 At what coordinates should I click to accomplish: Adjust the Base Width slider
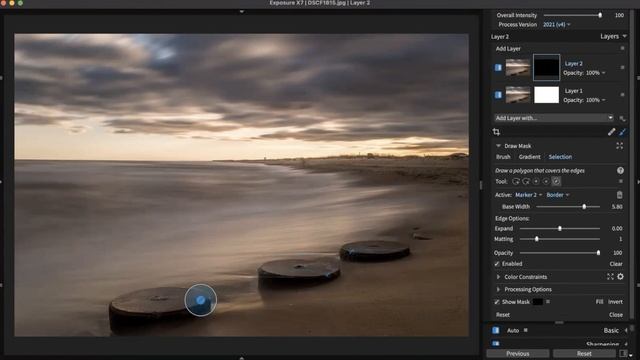coord(568,207)
